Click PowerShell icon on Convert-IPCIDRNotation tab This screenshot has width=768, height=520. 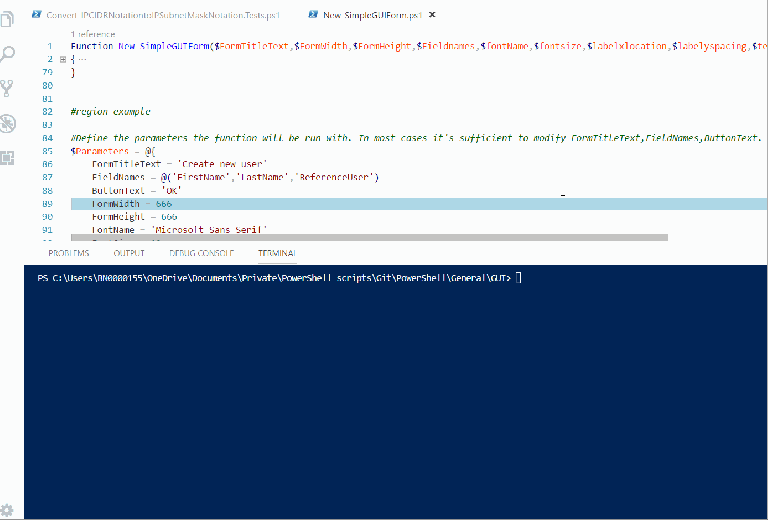coord(37,15)
